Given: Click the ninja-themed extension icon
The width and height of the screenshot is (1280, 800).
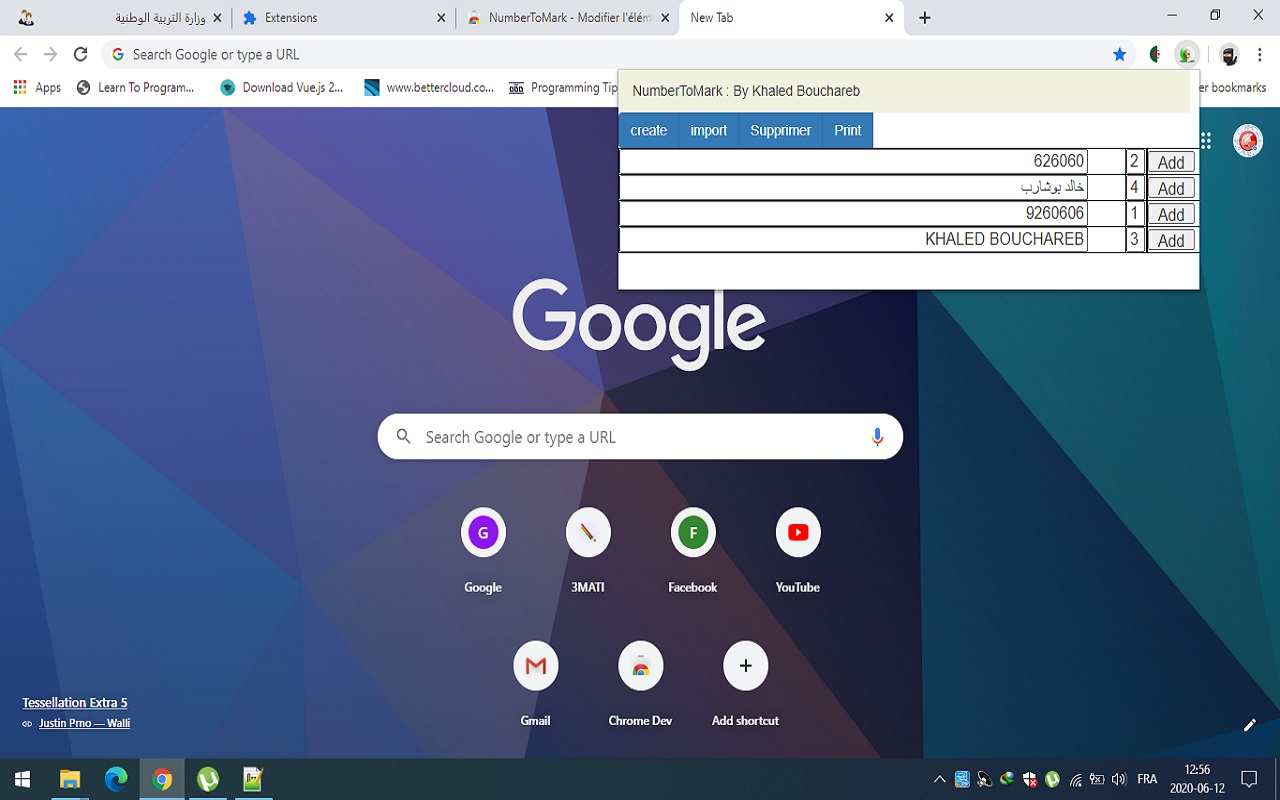Looking at the screenshot, I should pyautogui.click(x=1228, y=53).
